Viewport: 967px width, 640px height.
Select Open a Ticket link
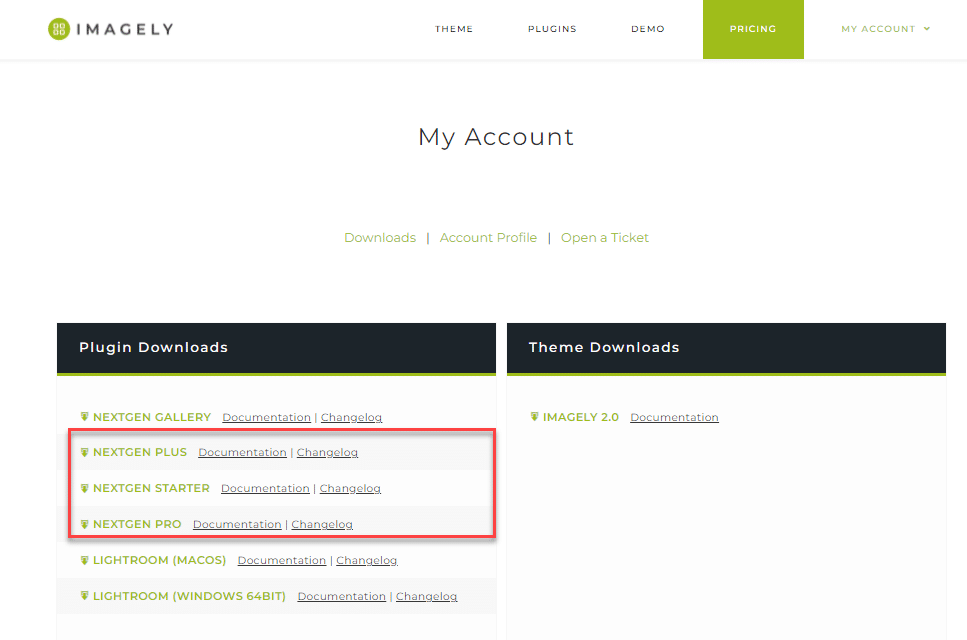point(604,237)
